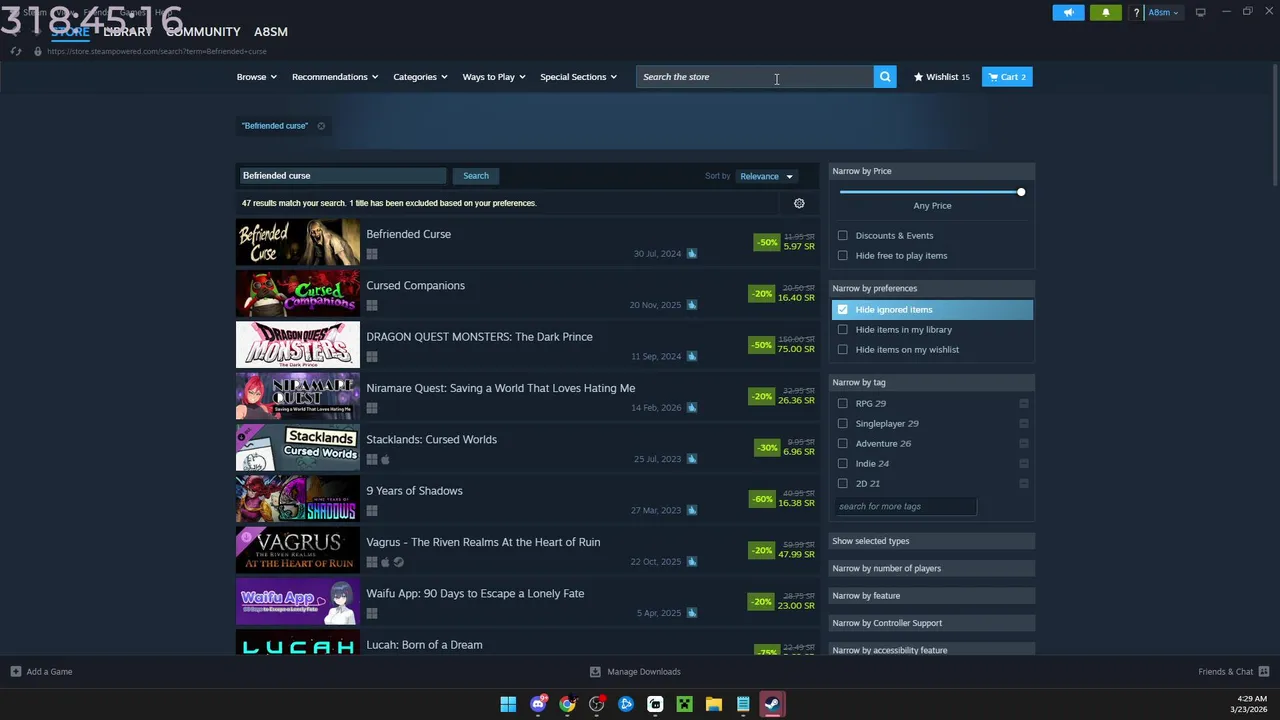Click the question mark help icon
The height and width of the screenshot is (720, 1280).
tap(1136, 13)
